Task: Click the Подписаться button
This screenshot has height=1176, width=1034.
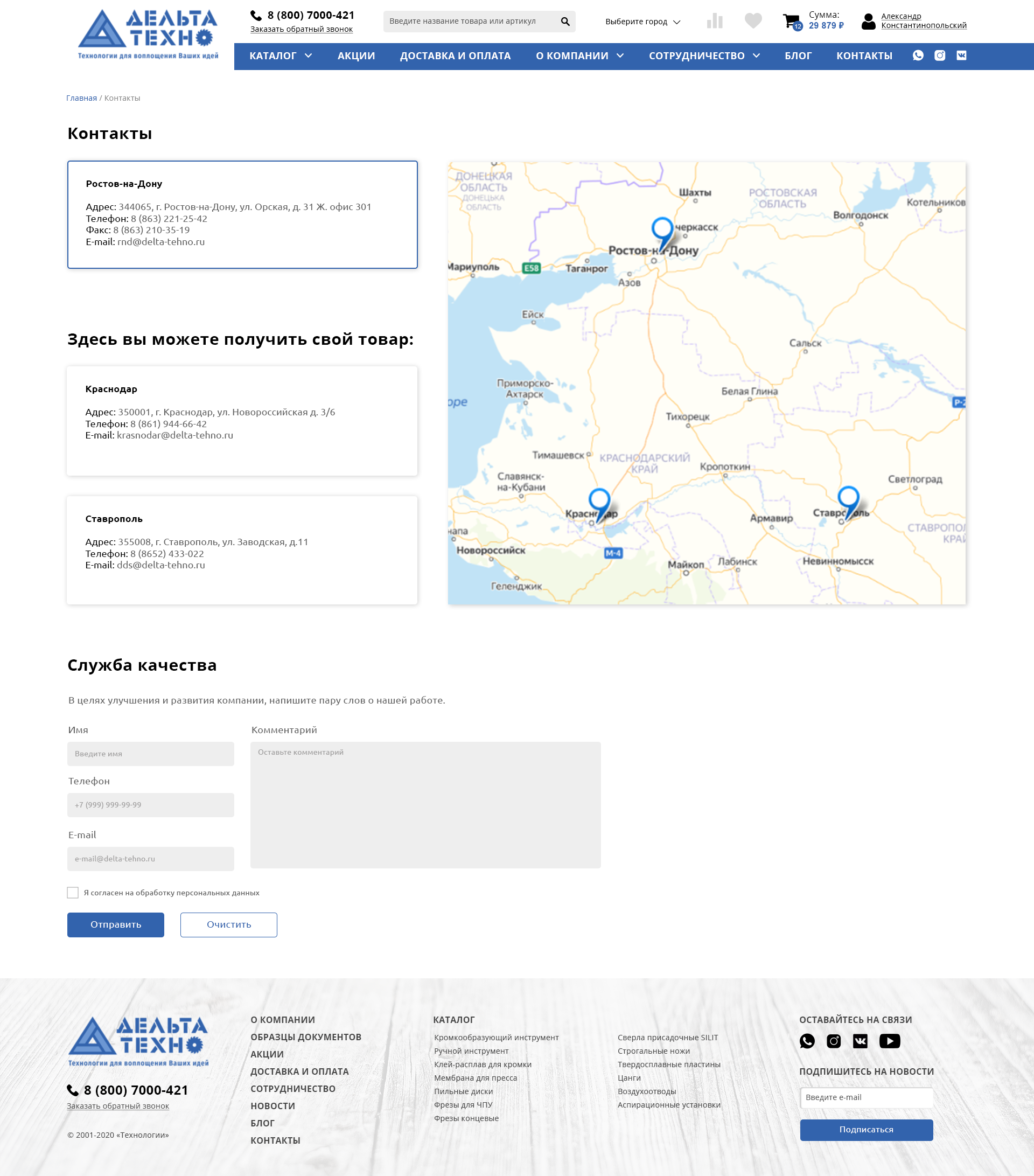Action: click(x=866, y=1129)
